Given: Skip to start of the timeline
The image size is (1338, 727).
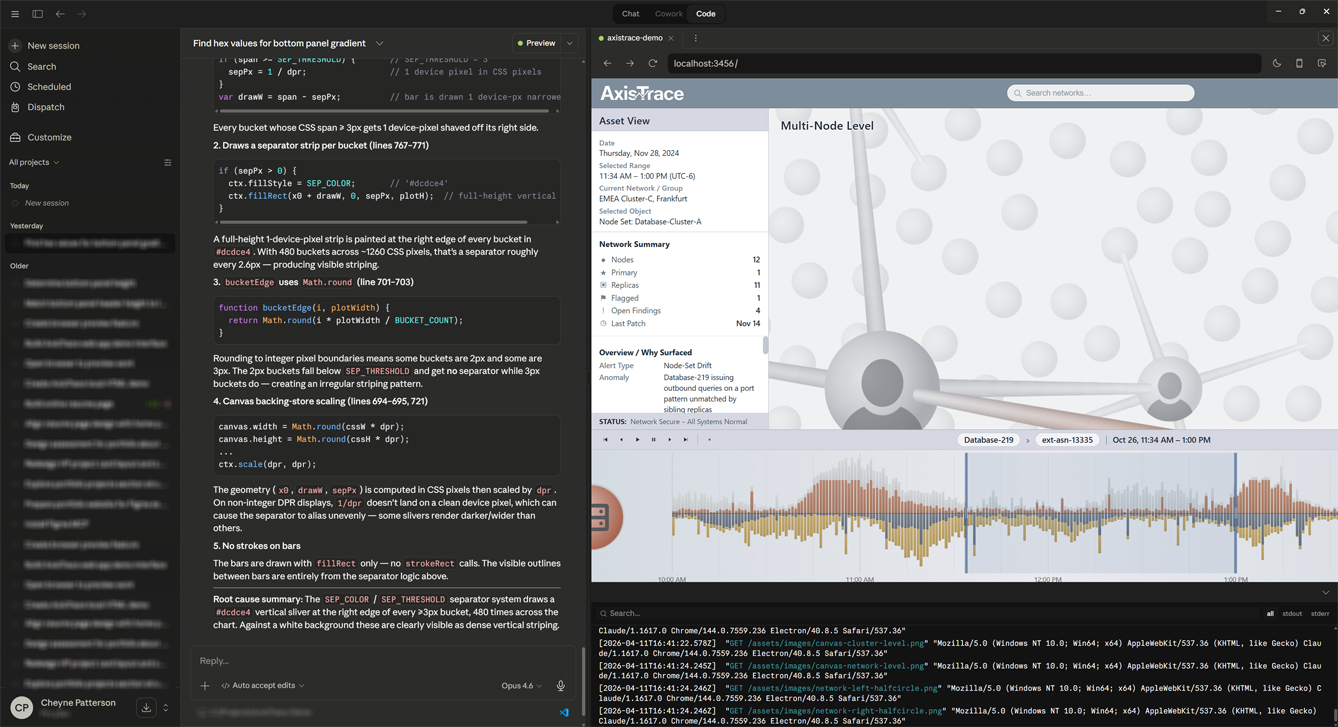Looking at the screenshot, I should pyautogui.click(x=605, y=440).
